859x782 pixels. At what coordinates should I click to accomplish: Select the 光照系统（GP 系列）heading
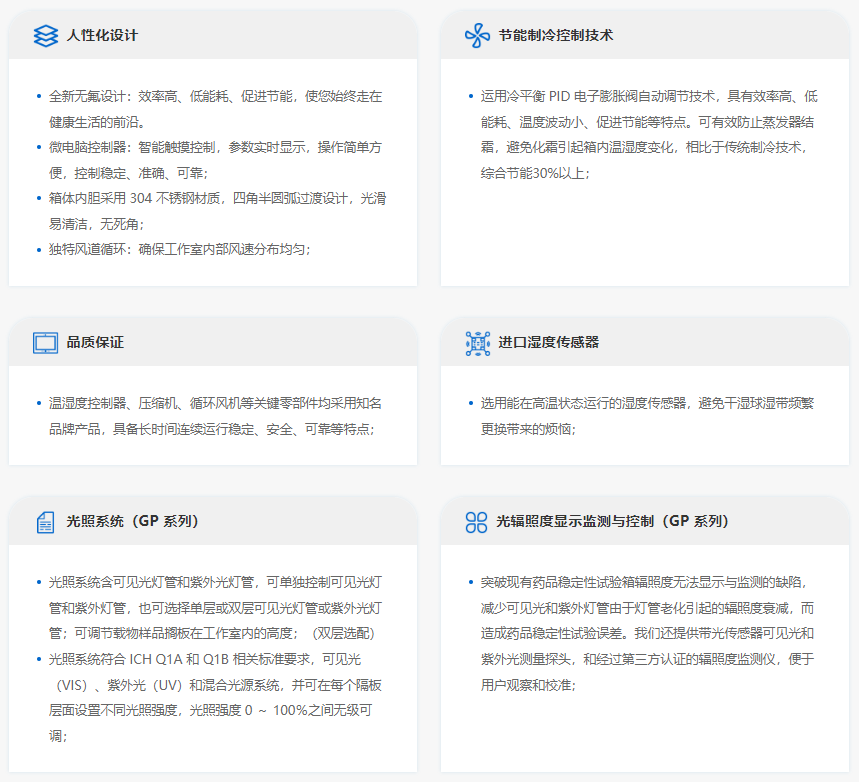(134, 521)
